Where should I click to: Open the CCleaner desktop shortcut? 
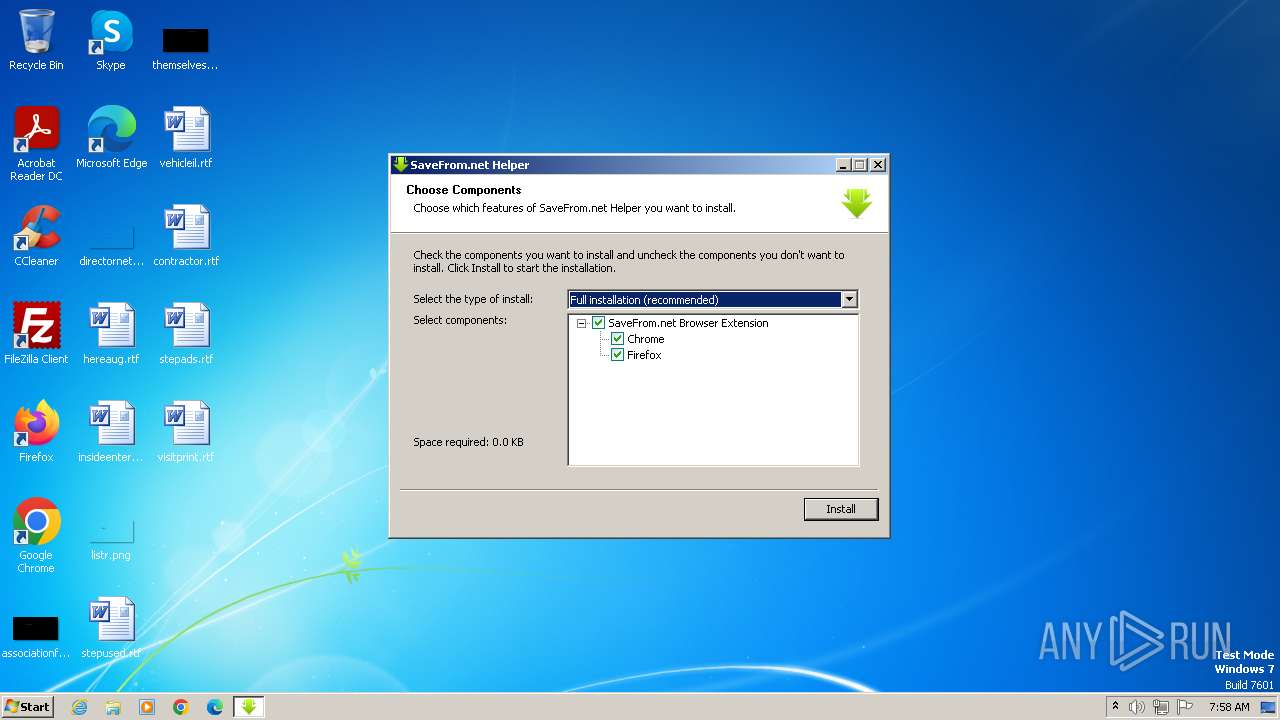pyautogui.click(x=36, y=236)
